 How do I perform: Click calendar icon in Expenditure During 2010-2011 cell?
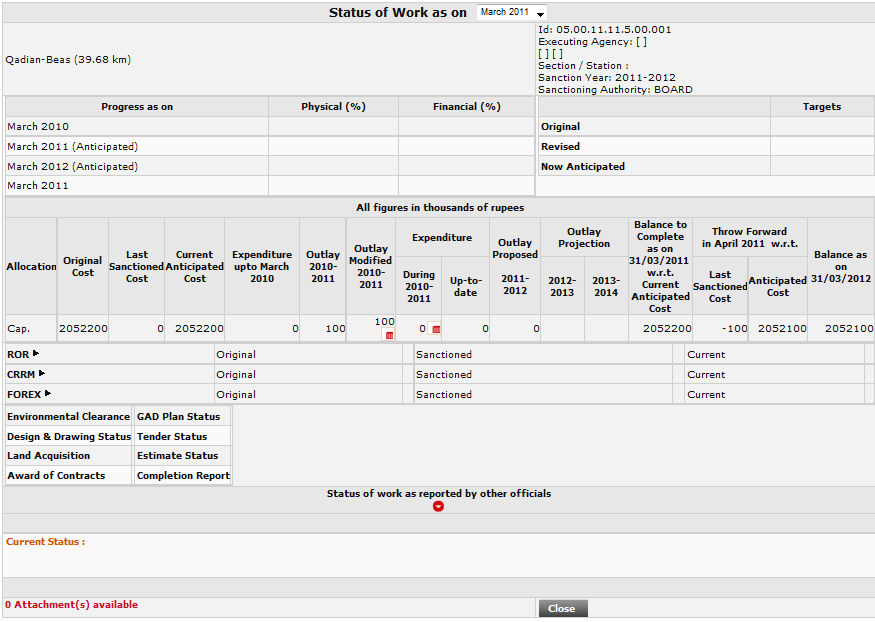(x=436, y=329)
